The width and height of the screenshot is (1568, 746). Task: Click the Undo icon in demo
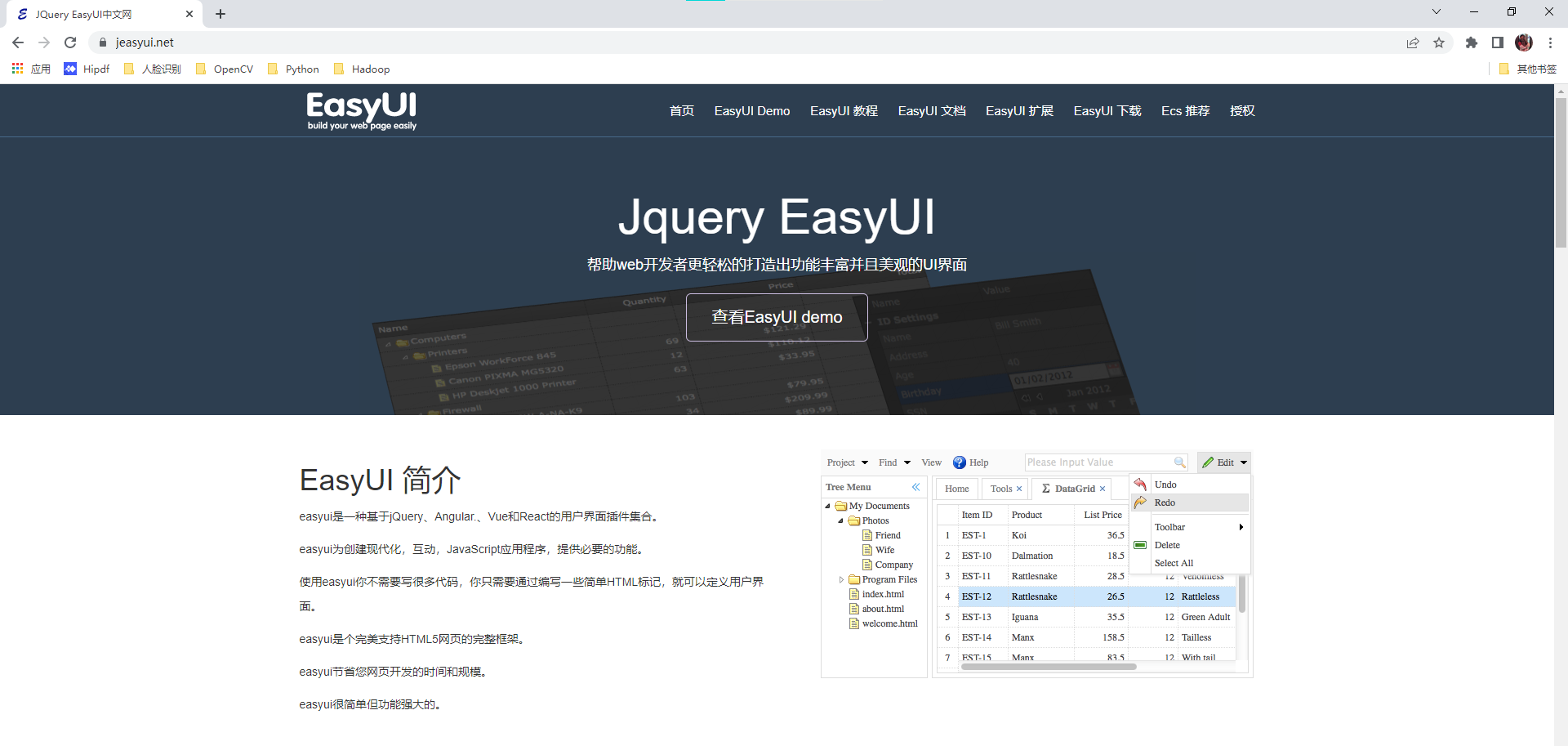1140,485
